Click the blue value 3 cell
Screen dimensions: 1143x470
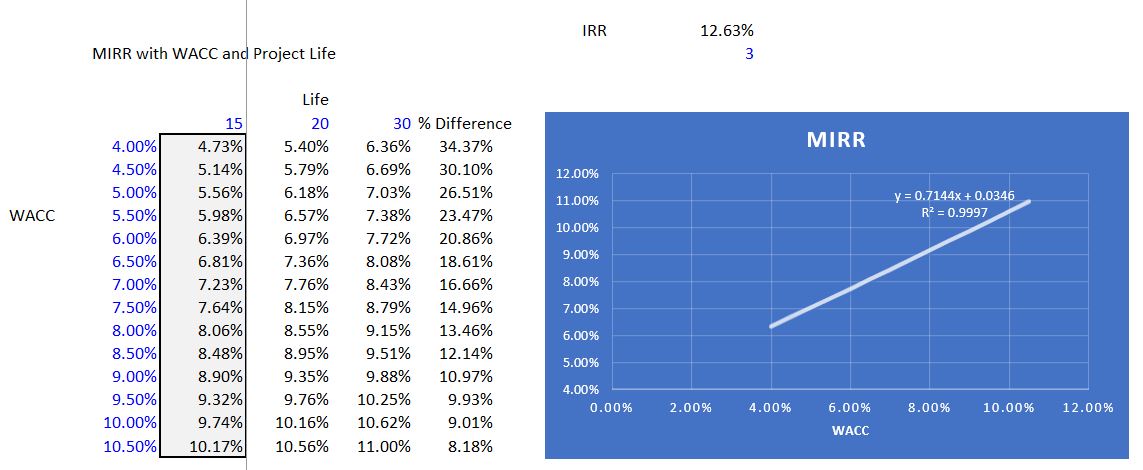coord(749,54)
